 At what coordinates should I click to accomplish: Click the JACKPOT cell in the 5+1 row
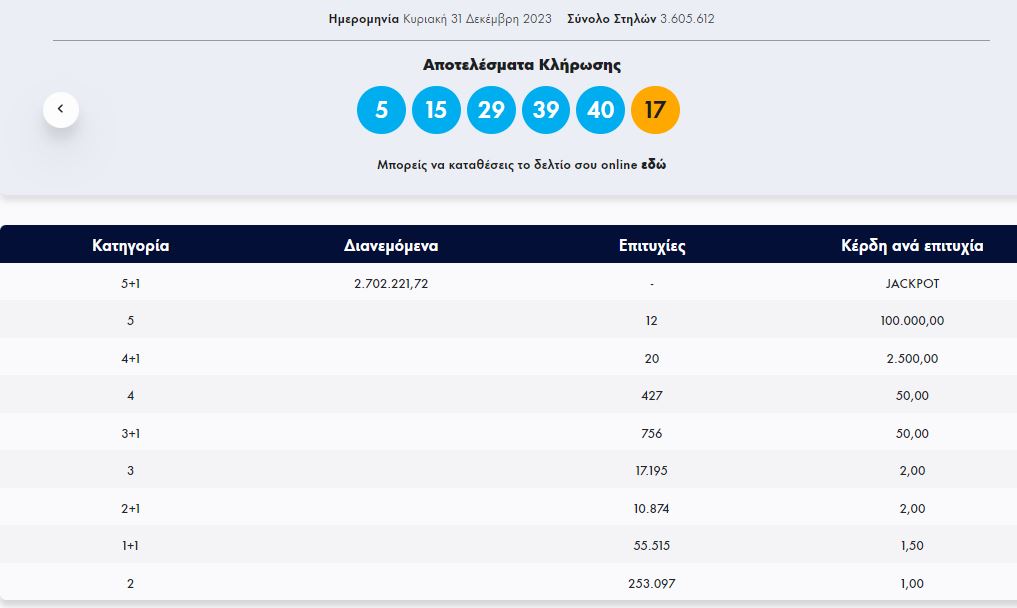pyautogui.click(x=912, y=283)
